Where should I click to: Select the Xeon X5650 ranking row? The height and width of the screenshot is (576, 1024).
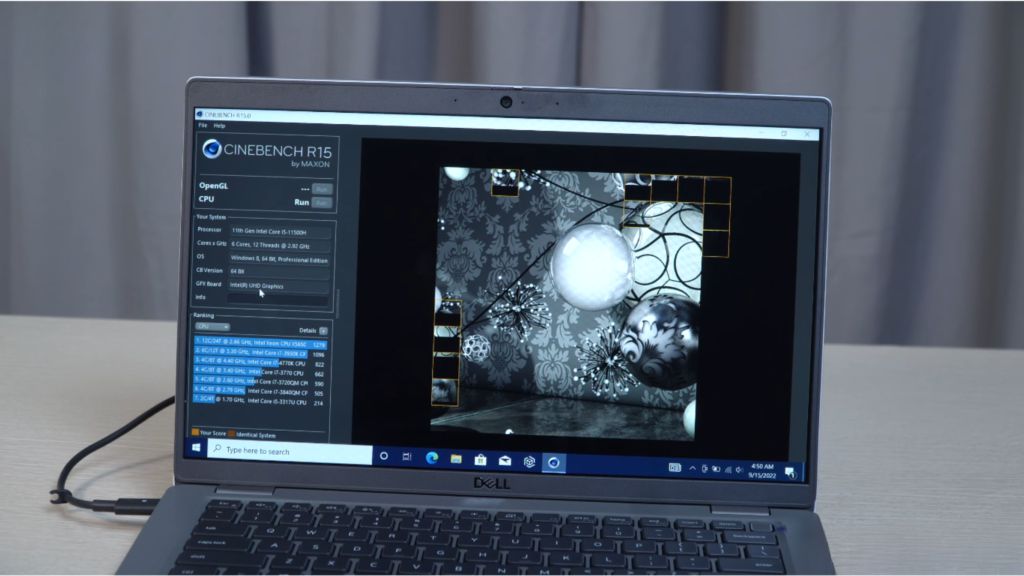(x=261, y=343)
